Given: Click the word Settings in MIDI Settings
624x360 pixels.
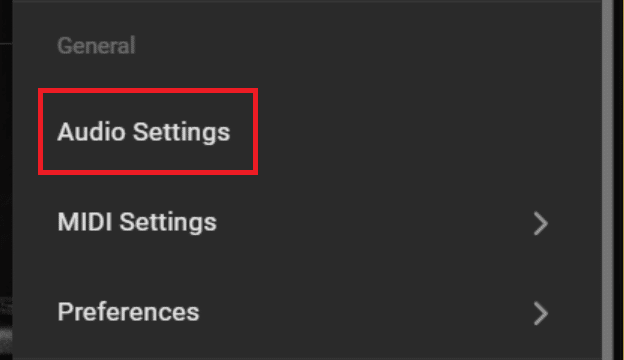Looking at the screenshot, I should (168, 223).
